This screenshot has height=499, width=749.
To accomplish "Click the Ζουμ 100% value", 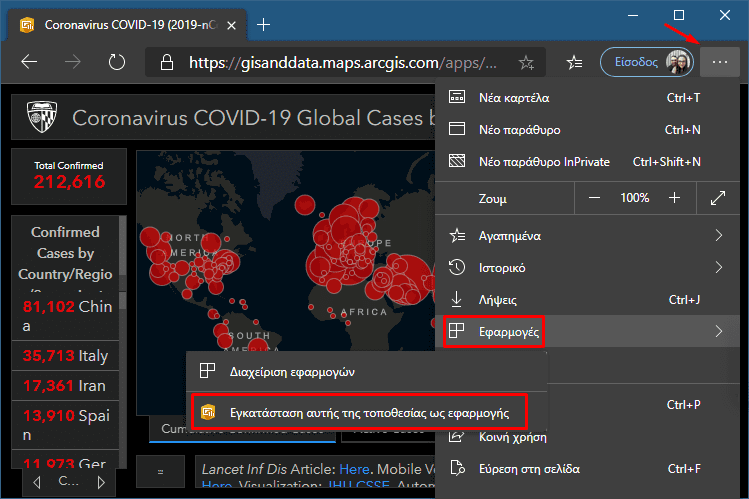I will [x=634, y=198].
